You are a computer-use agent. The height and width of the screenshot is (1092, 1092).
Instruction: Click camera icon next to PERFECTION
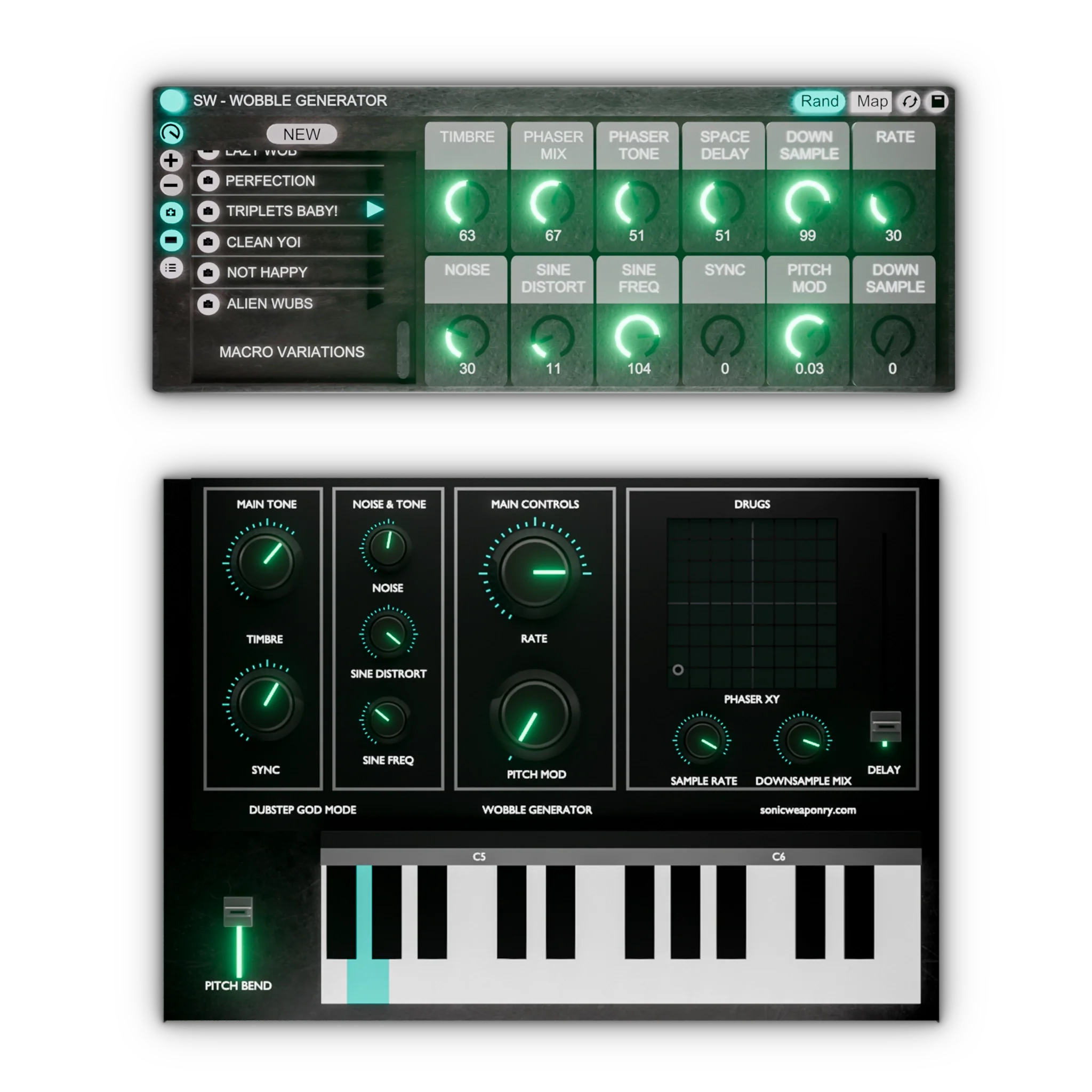[x=208, y=181]
